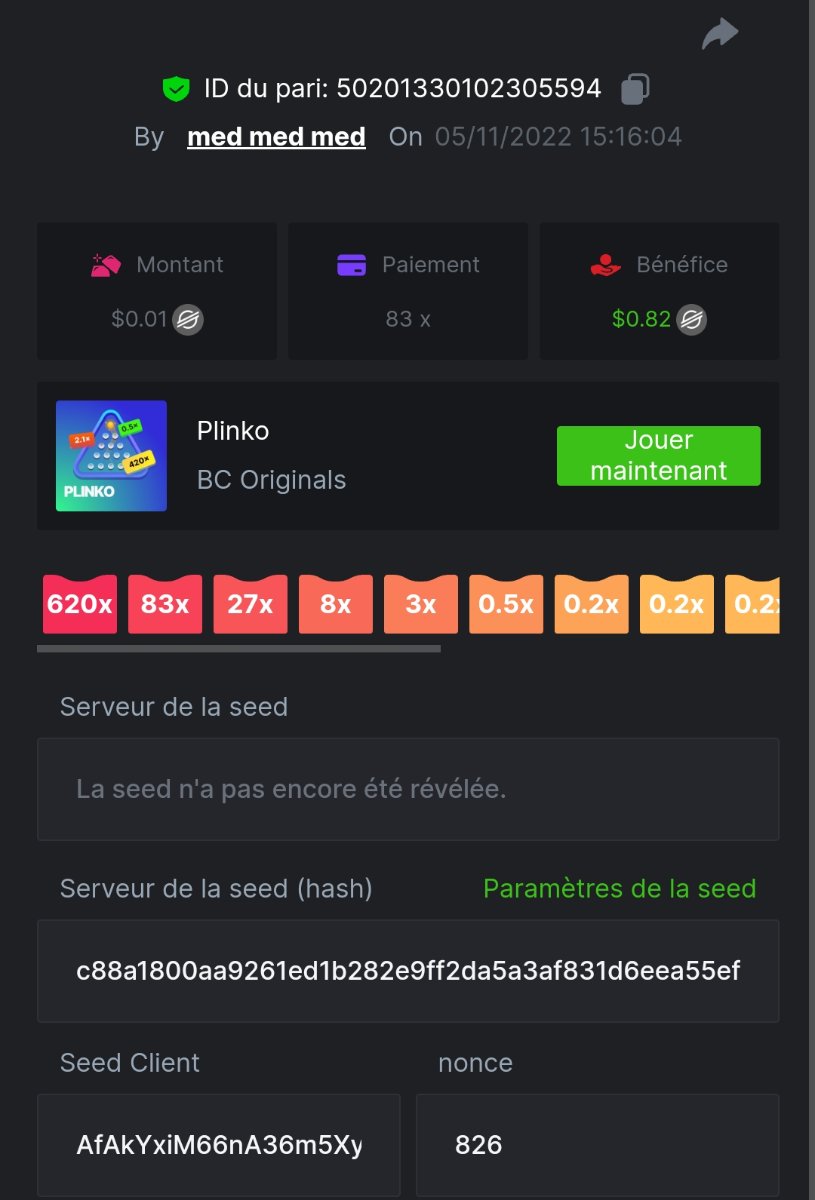Open the med med med user profile
Screen dimensions: 815x1200
click(x=276, y=137)
